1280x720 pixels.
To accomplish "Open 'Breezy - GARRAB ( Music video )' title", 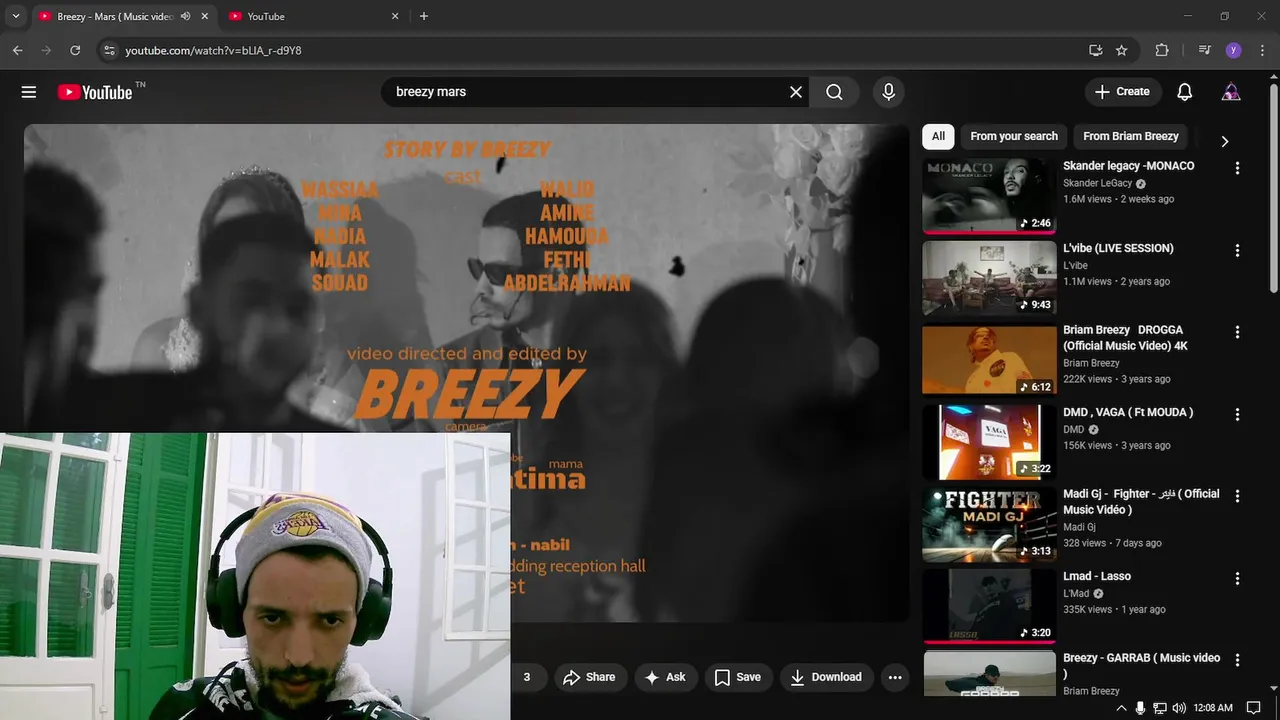I will (x=1141, y=665).
